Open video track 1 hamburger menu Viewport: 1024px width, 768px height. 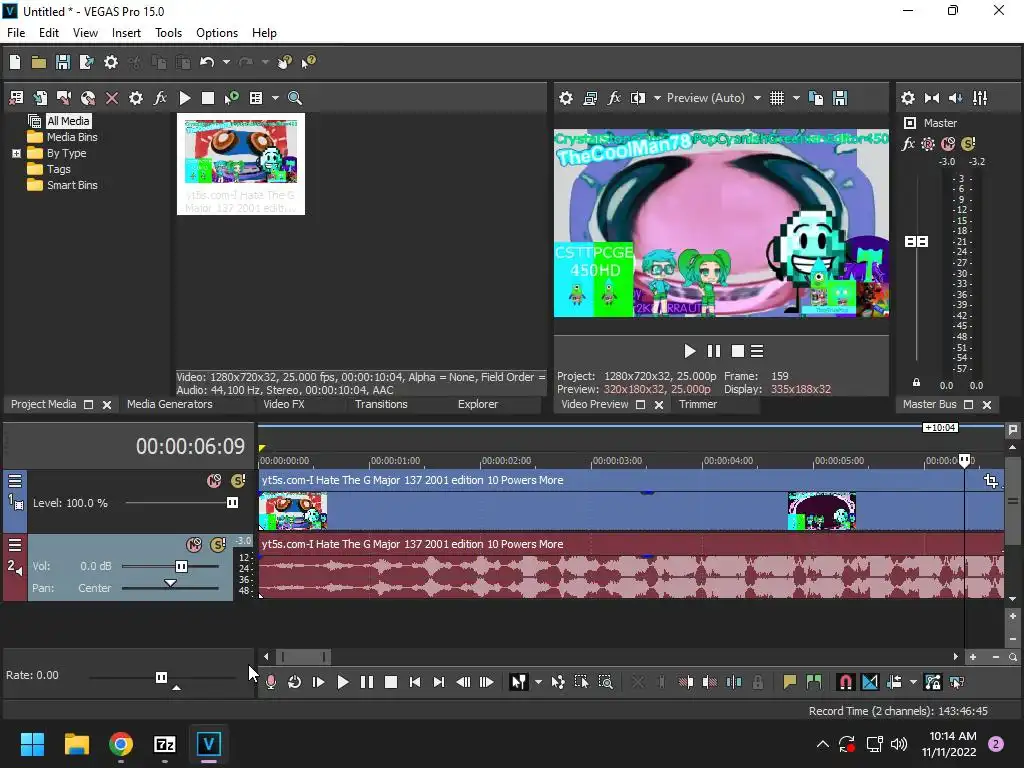pos(15,481)
